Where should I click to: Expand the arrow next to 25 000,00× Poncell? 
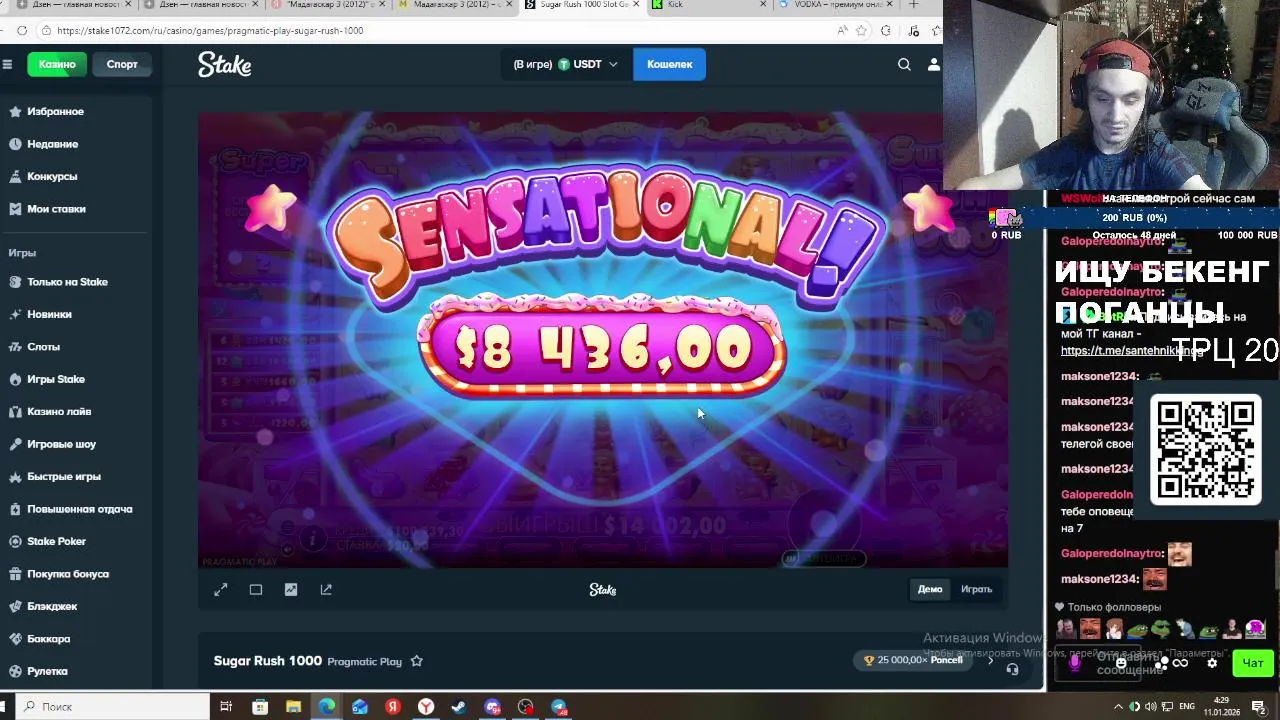[x=991, y=661]
